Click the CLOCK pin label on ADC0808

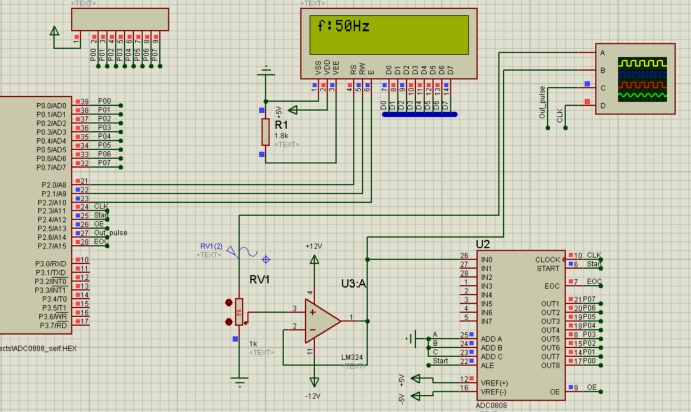pyautogui.click(x=547, y=260)
